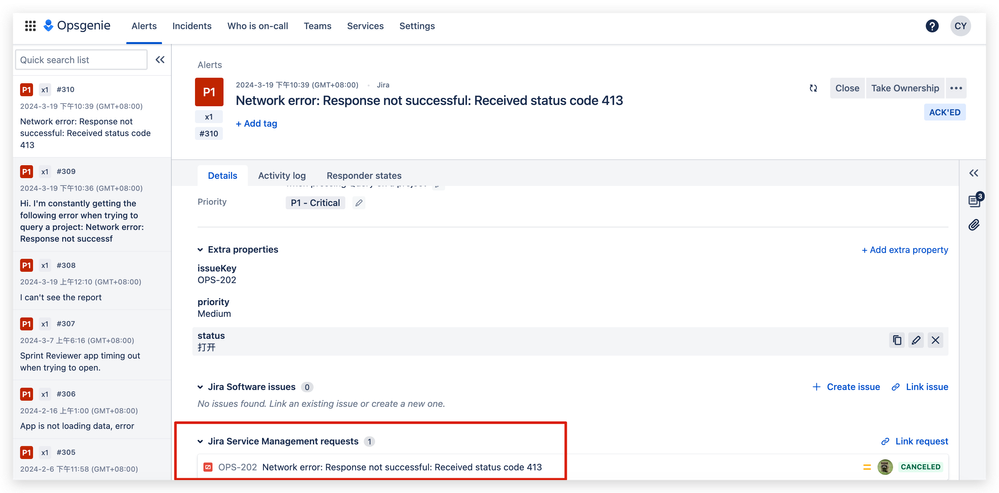Click + Add extra property link
This screenshot has height=493, width=999.
(905, 250)
